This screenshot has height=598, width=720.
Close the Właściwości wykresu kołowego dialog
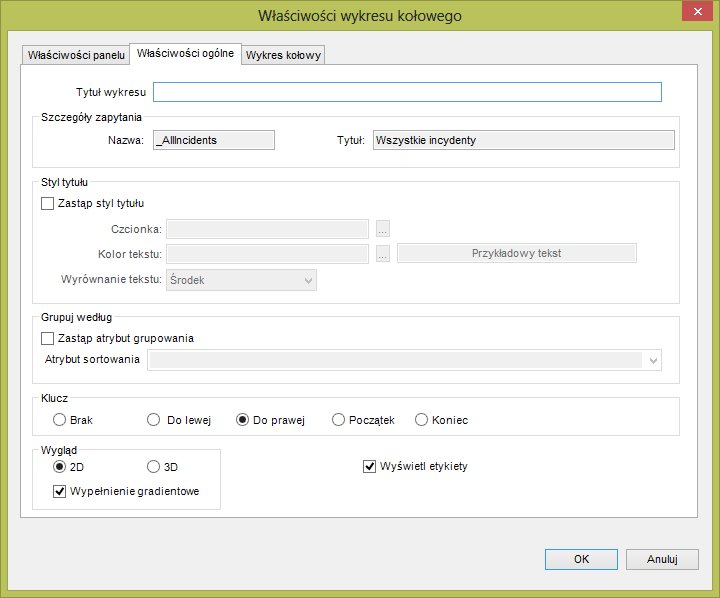click(697, 11)
